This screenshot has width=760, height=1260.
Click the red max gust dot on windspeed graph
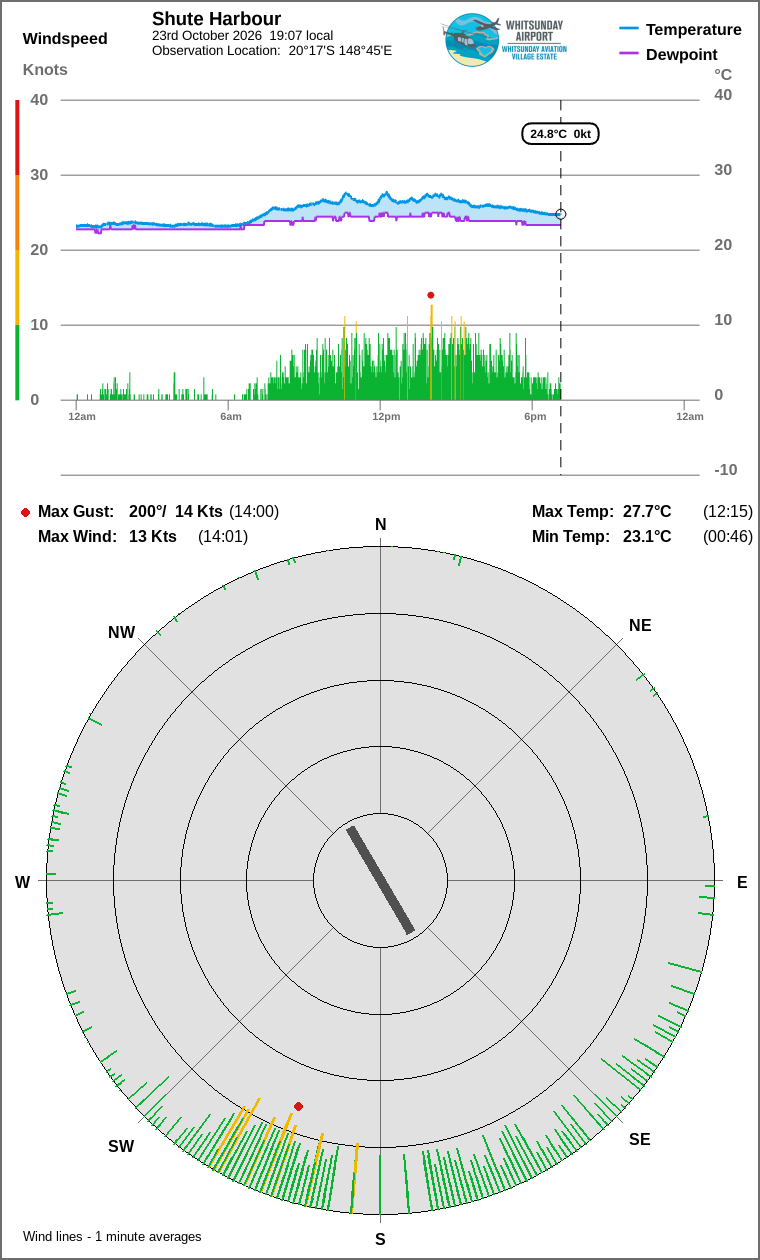(431, 295)
